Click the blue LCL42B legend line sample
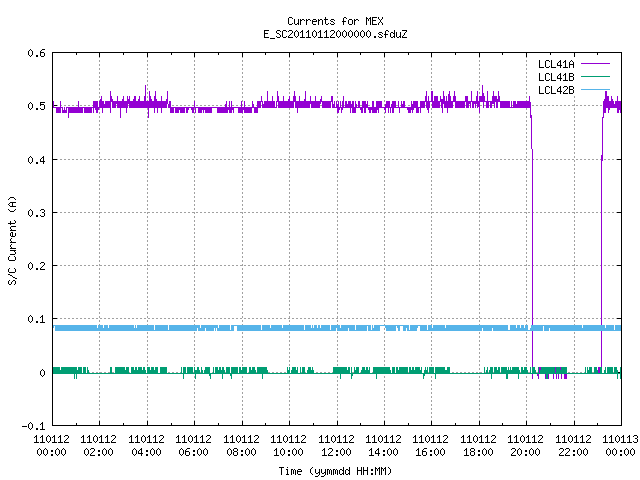 (595, 89)
